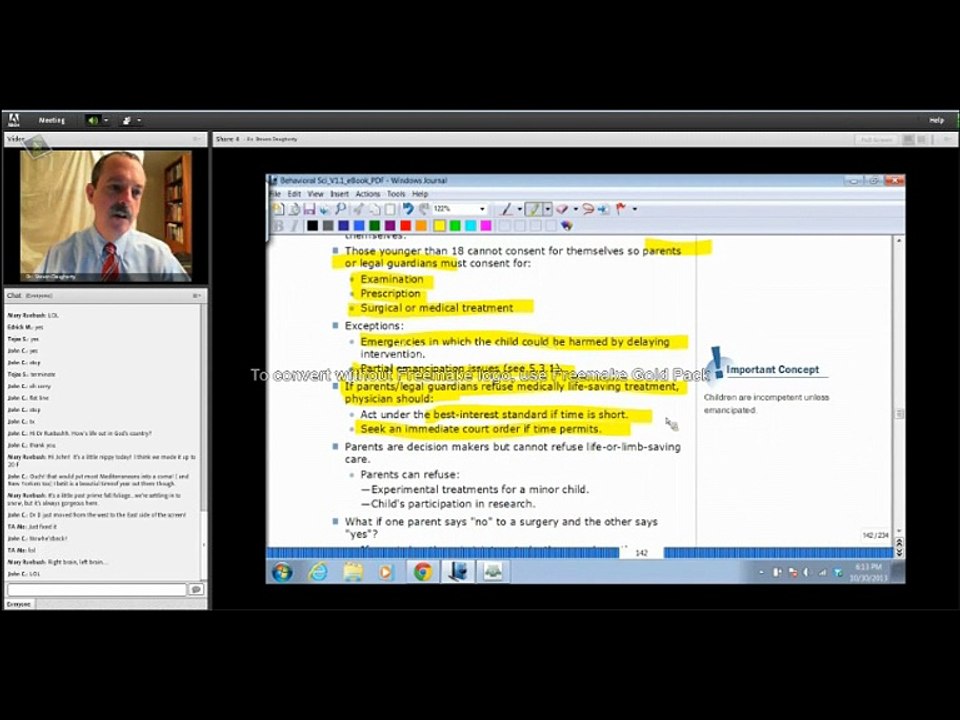Click the chat message input field
This screenshot has width=960, height=720.
pyautogui.click(x=97, y=589)
